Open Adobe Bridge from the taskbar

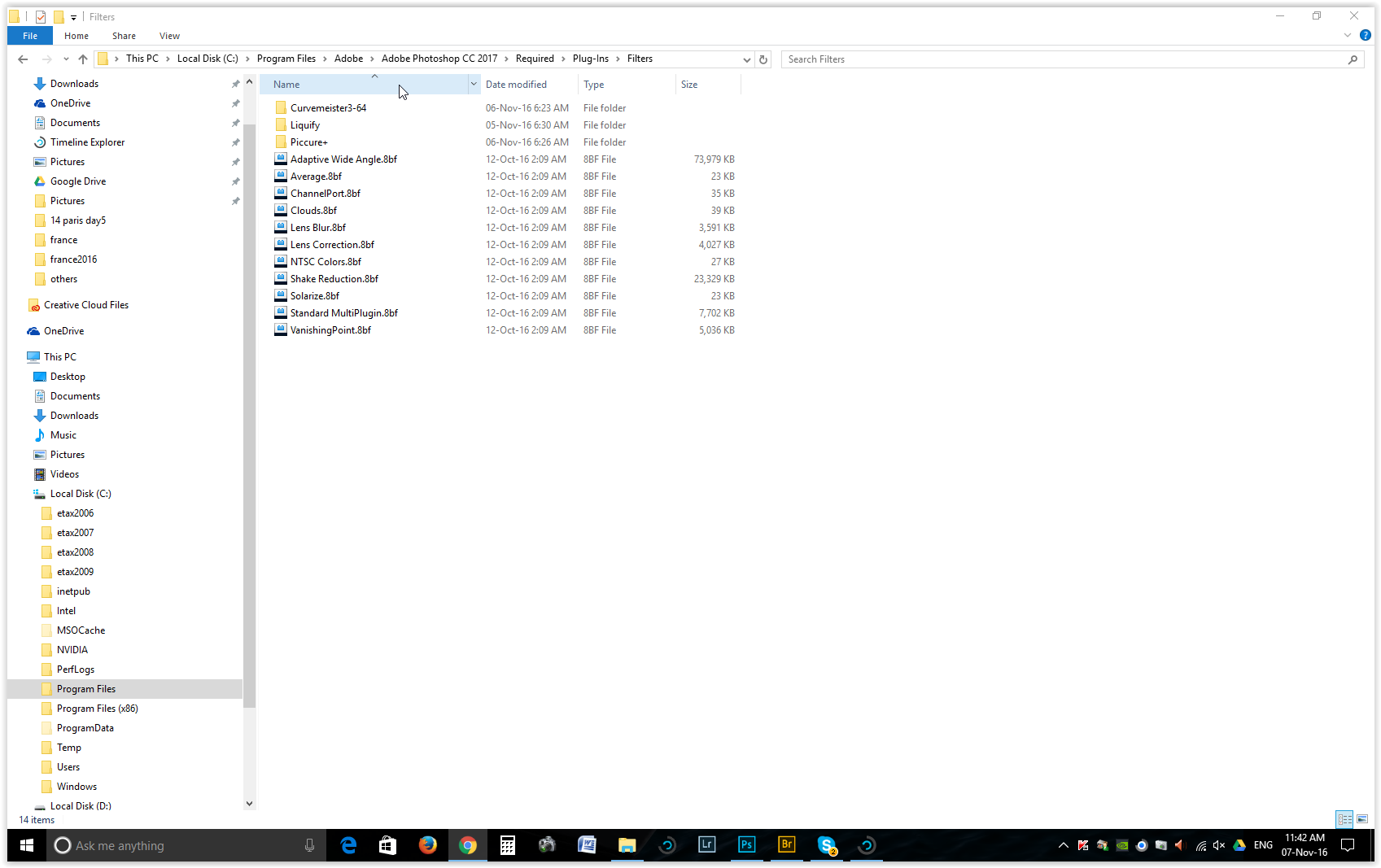786,845
